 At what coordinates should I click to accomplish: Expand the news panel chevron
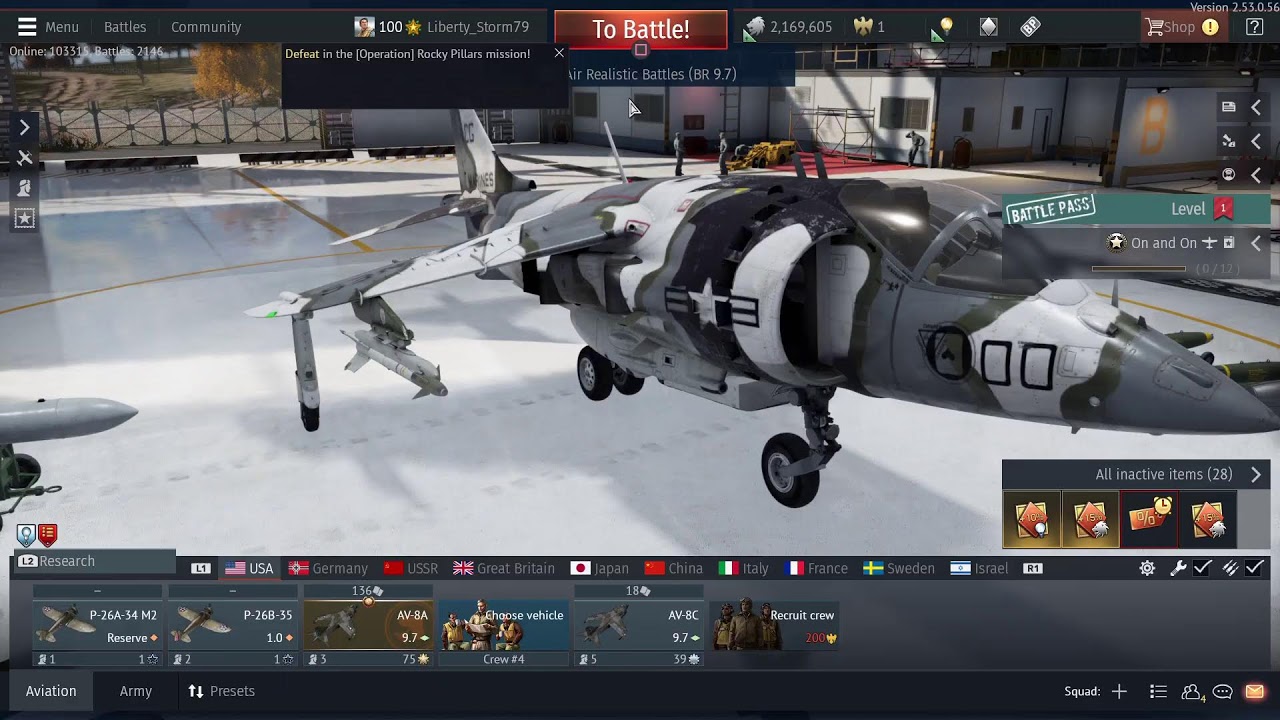tap(1256, 107)
